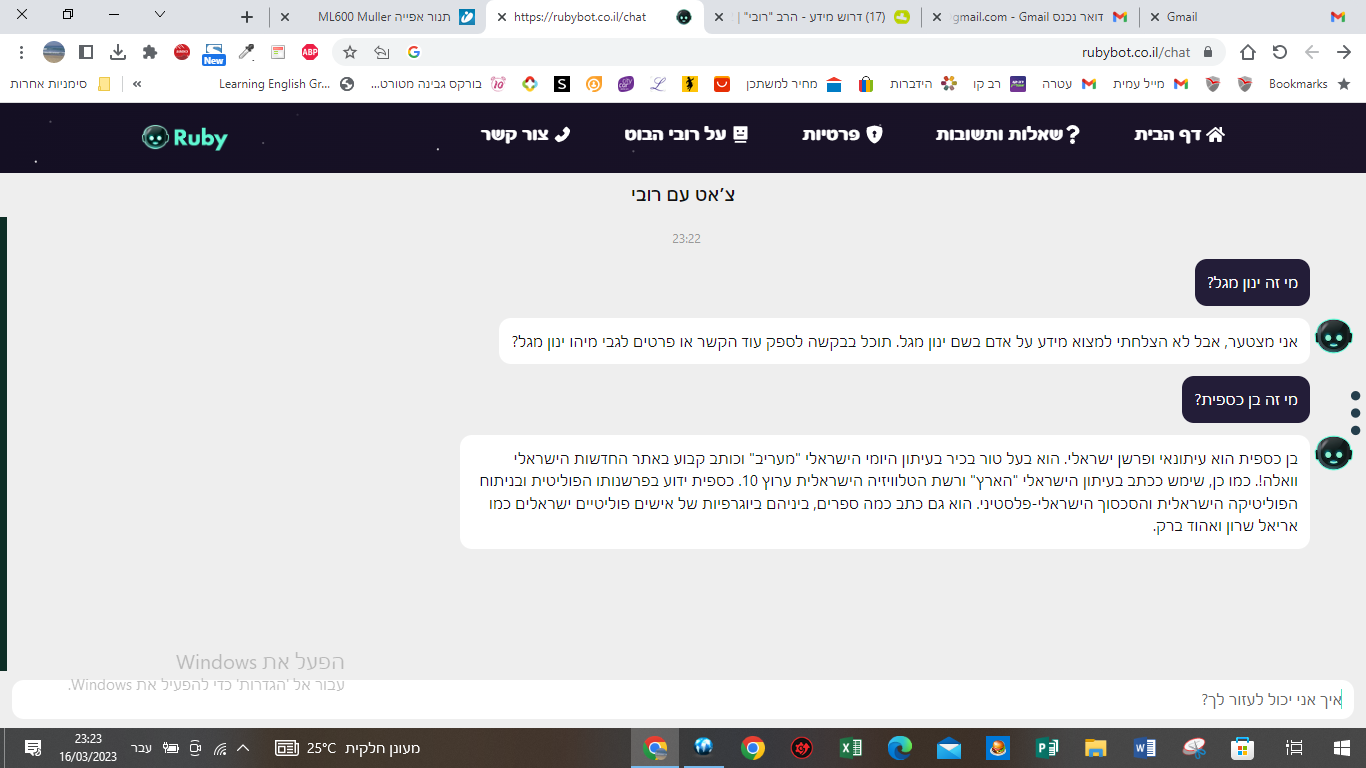Reload the current page
The width and height of the screenshot is (1366, 768).
click(1279, 52)
